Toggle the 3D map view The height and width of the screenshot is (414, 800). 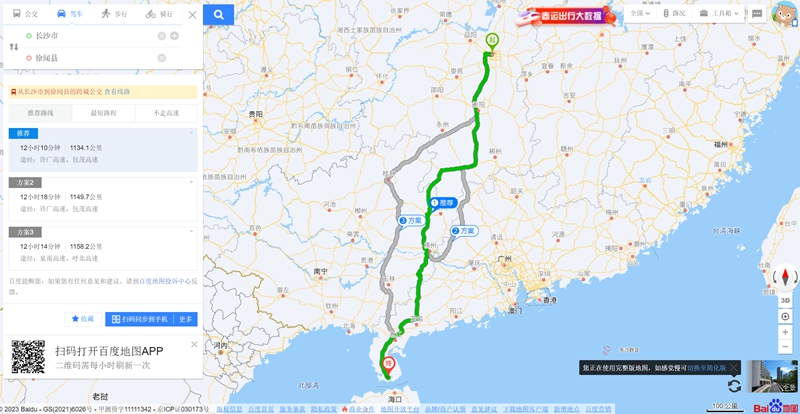click(x=785, y=301)
